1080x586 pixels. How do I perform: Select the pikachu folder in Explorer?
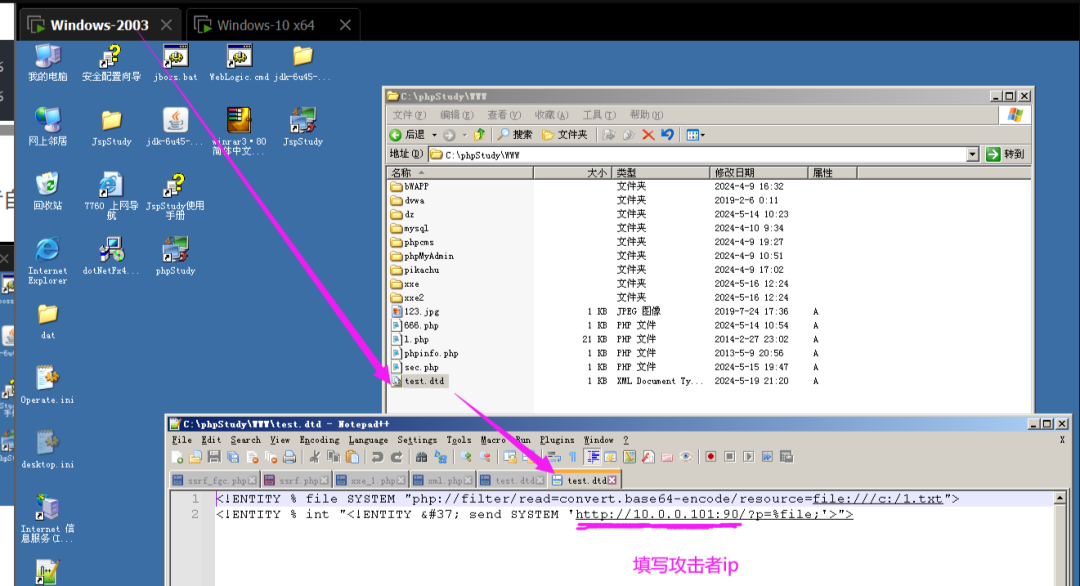click(x=415, y=270)
